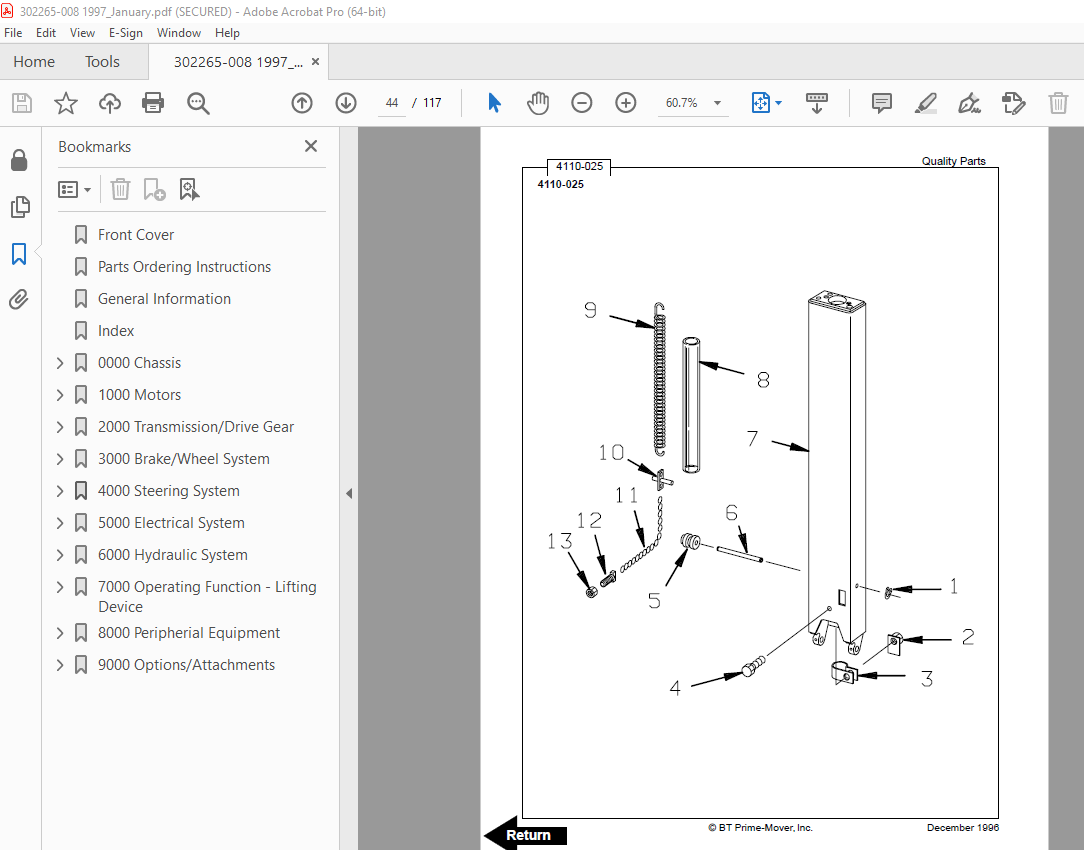The width and height of the screenshot is (1084, 850).
Task: Open the bookmarks options dropdown
Action: (x=75, y=189)
